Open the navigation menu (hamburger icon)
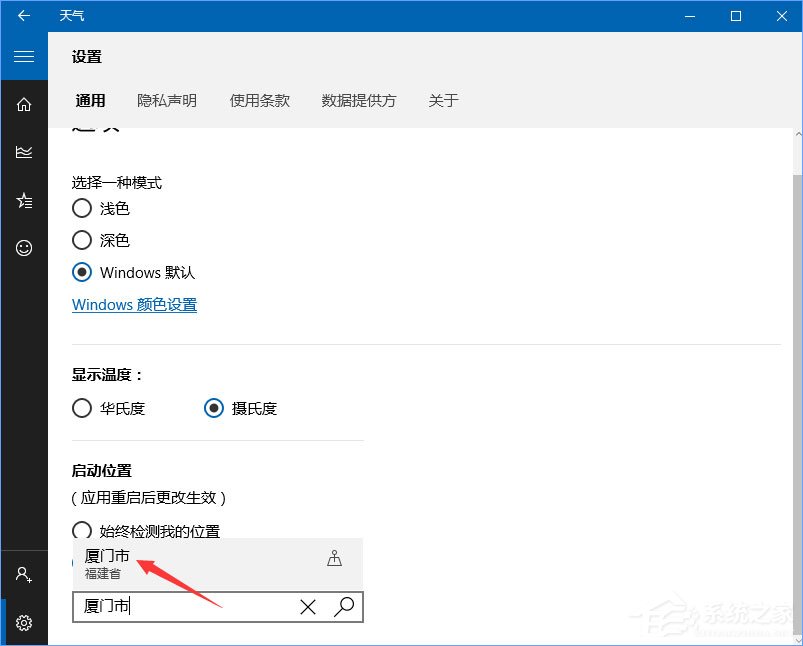This screenshot has width=803, height=646. (x=24, y=56)
